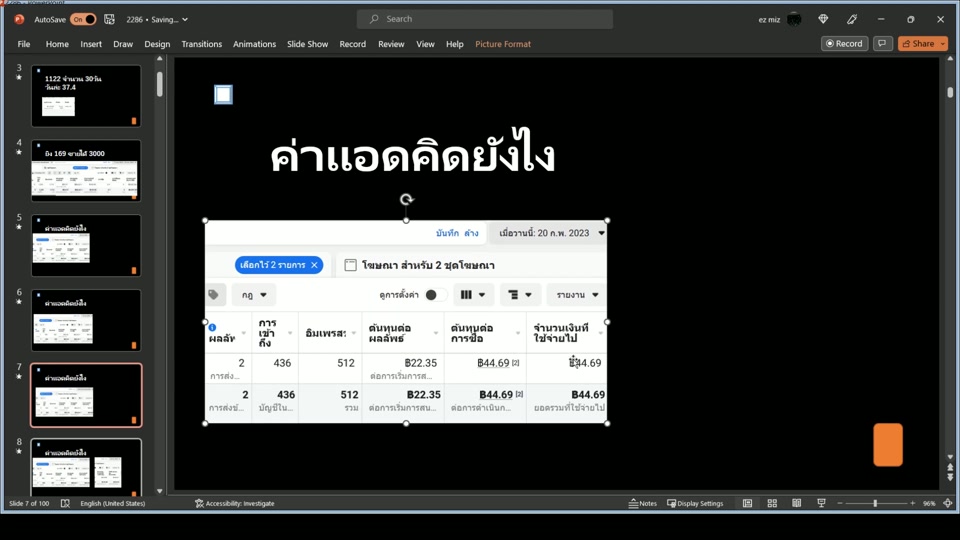The width and height of the screenshot is (960, 540).
Task: Open the Insert ribbon tab
Action: (91, 44)
